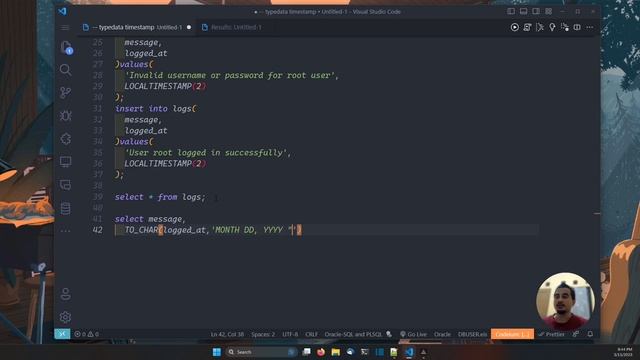The image size is (640, 360).
Task: Open the Remote Explorer monitor icon
Action: tap(65, 162)
